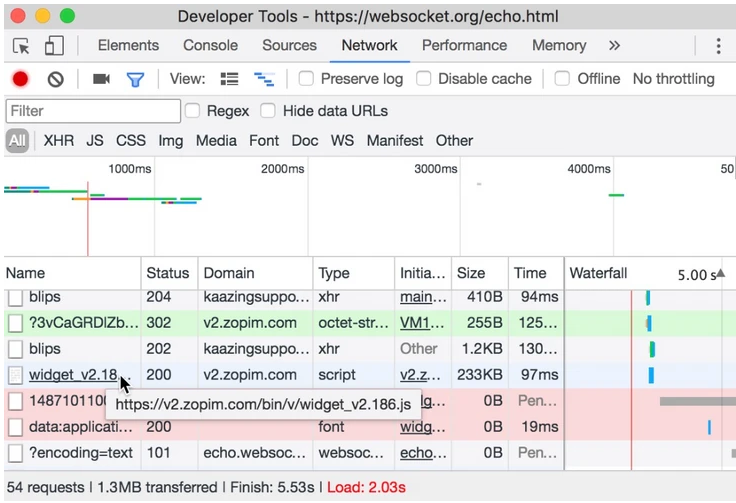Open the No throttling dropdown
Screen dimensions: 736x503
[674, 79]
